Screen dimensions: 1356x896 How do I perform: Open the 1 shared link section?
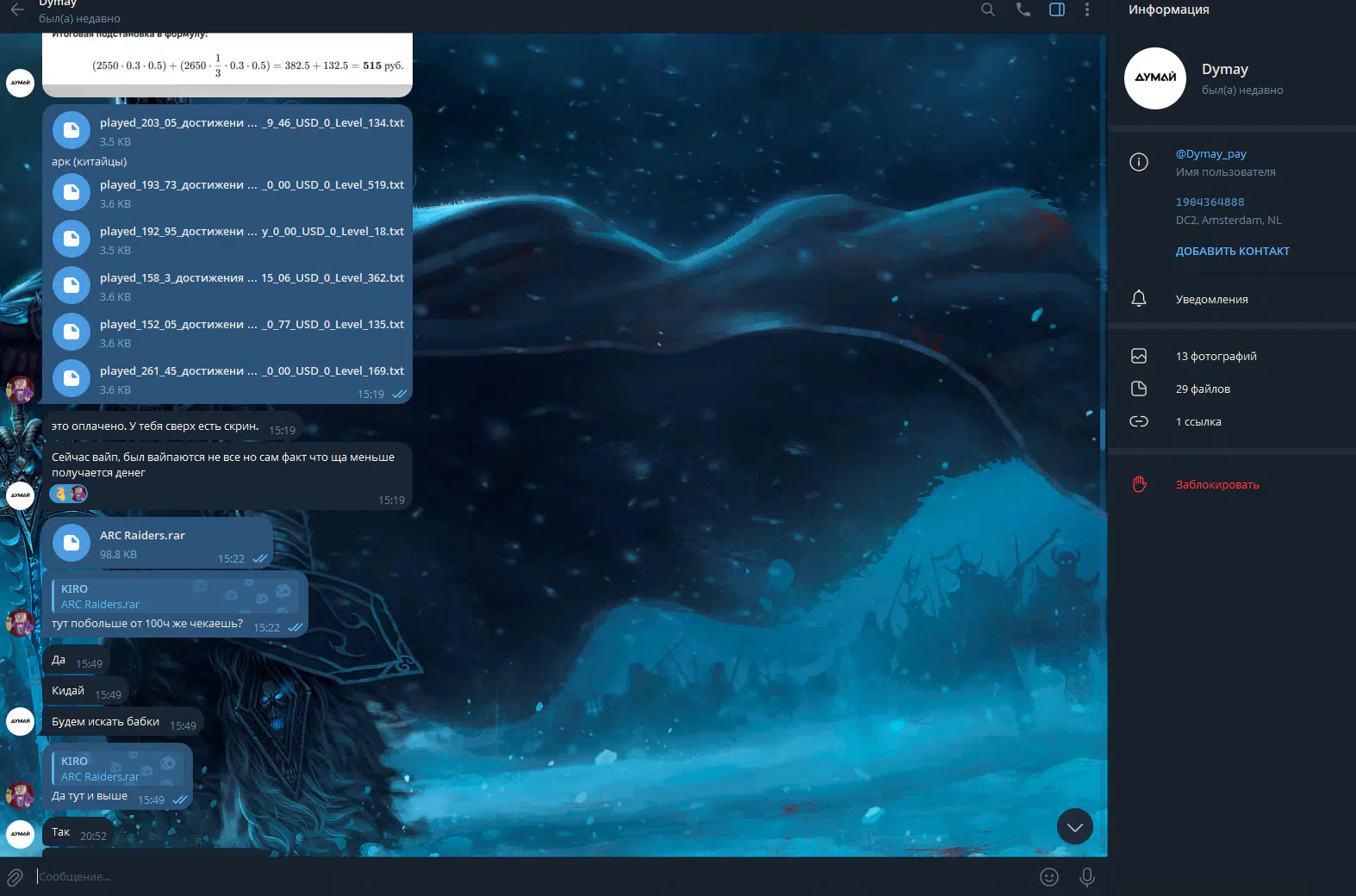(1197, 421)
